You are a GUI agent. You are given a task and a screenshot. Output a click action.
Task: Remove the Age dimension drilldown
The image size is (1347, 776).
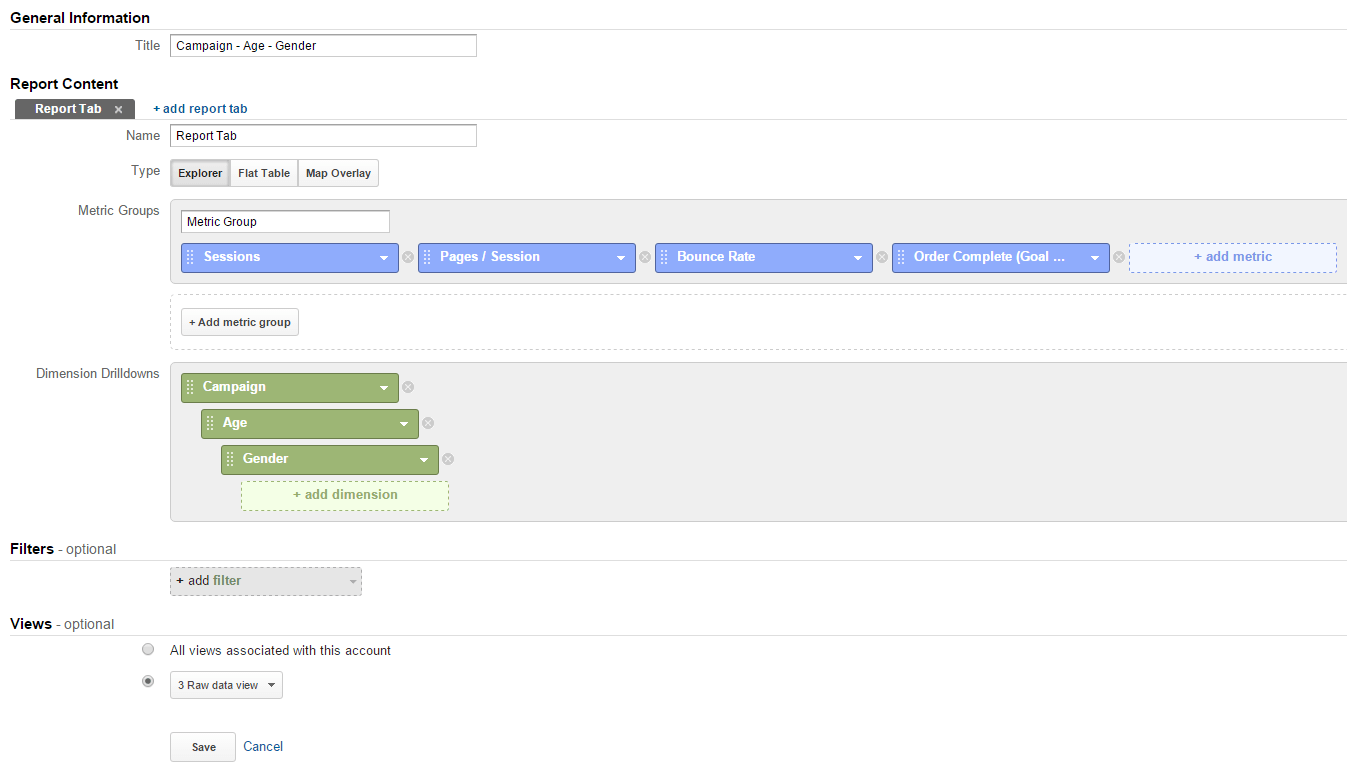(x=428, y=424)
